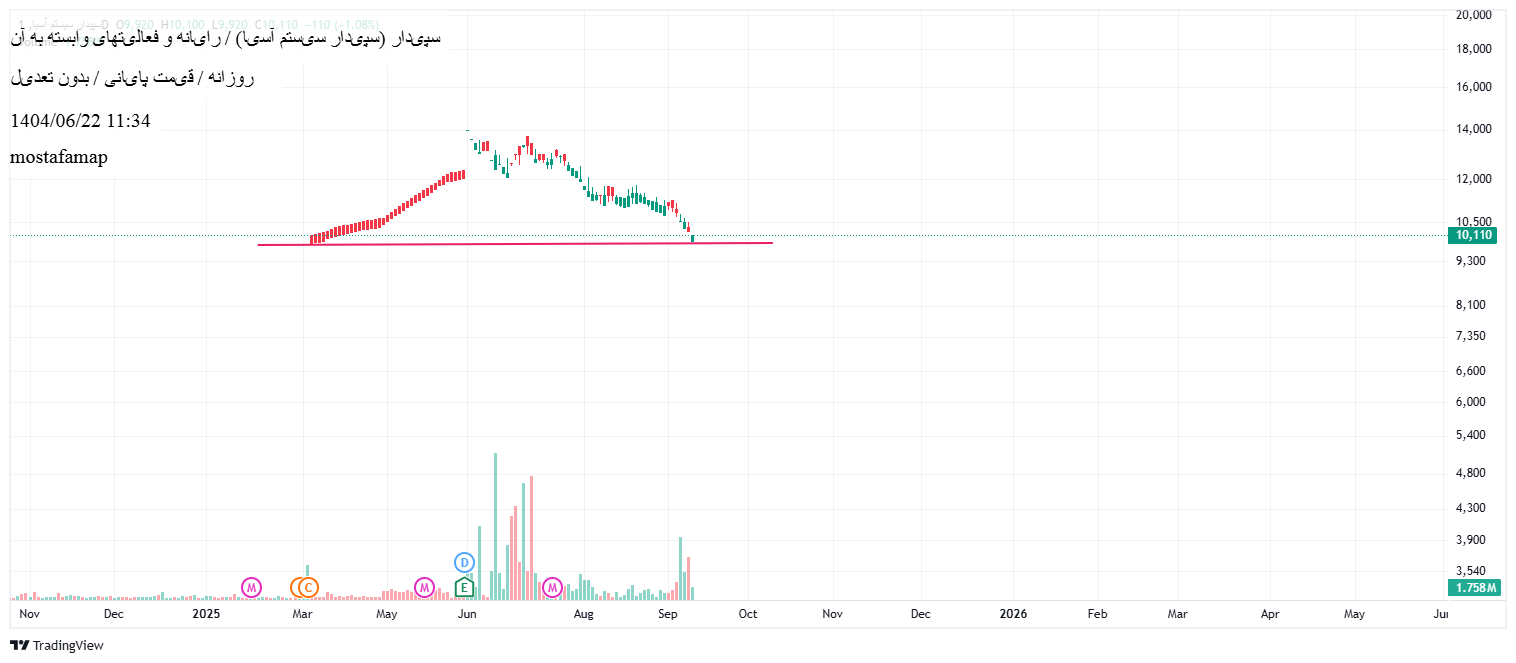Select the front orange C event marker
1516x663 pixels.
point(309,587)
